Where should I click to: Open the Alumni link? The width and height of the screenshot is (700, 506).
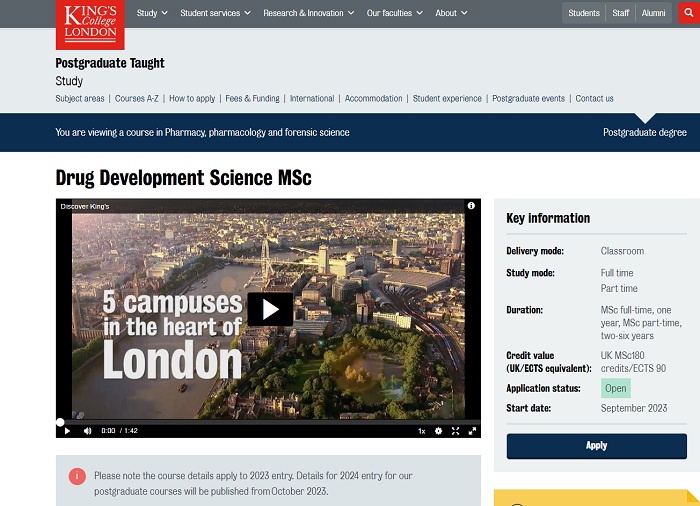pos(654,13)
